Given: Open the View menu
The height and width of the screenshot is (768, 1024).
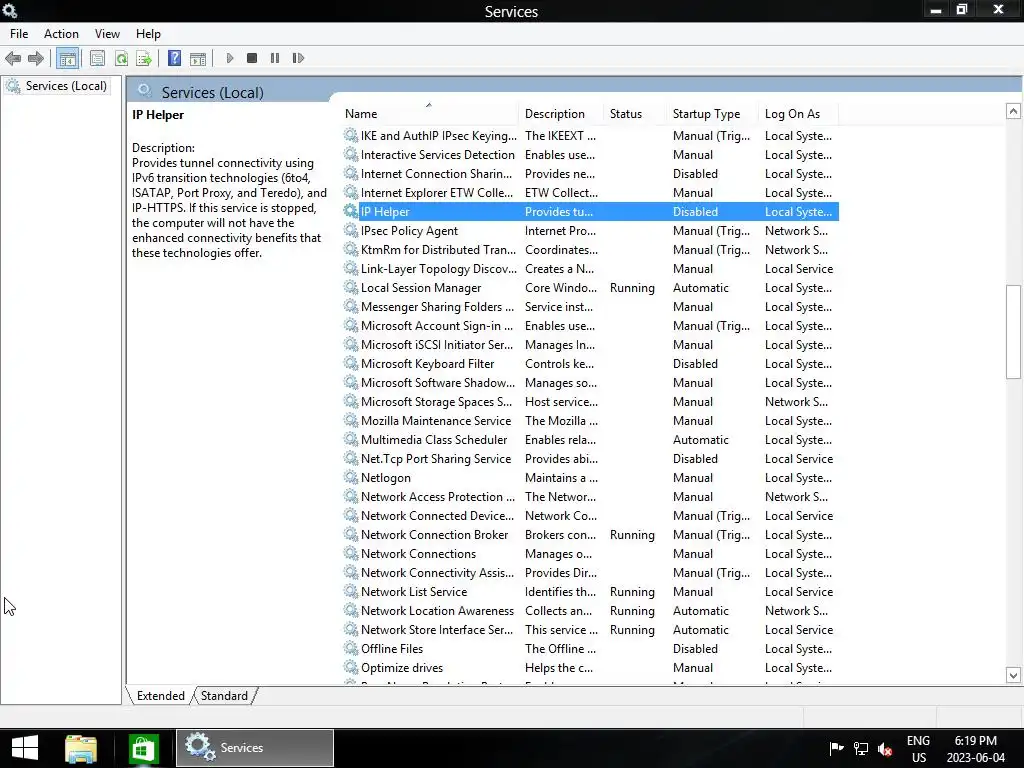Looking at the screenshot, I should (107, 34).
